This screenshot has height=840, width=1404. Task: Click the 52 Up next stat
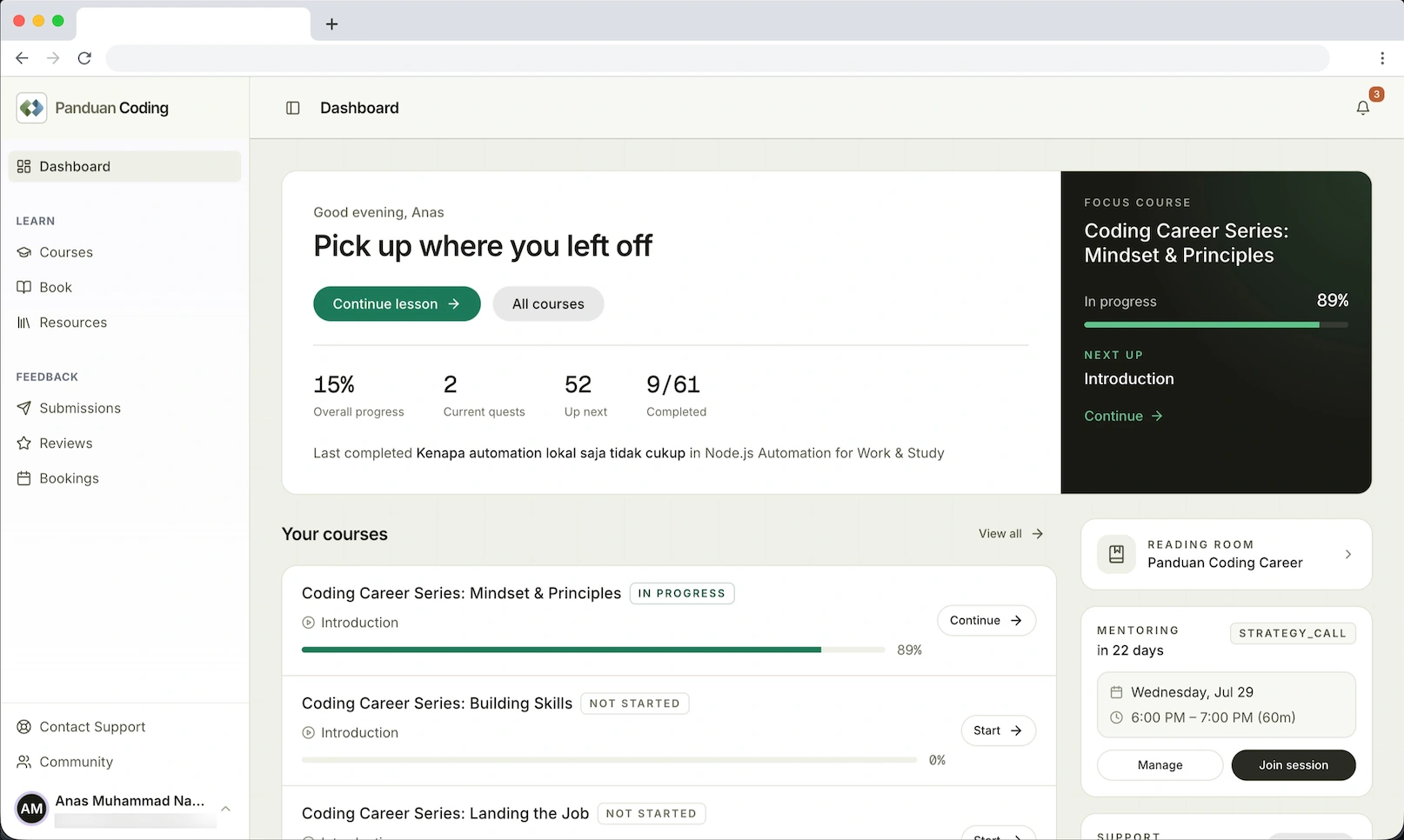coord(585,395)
